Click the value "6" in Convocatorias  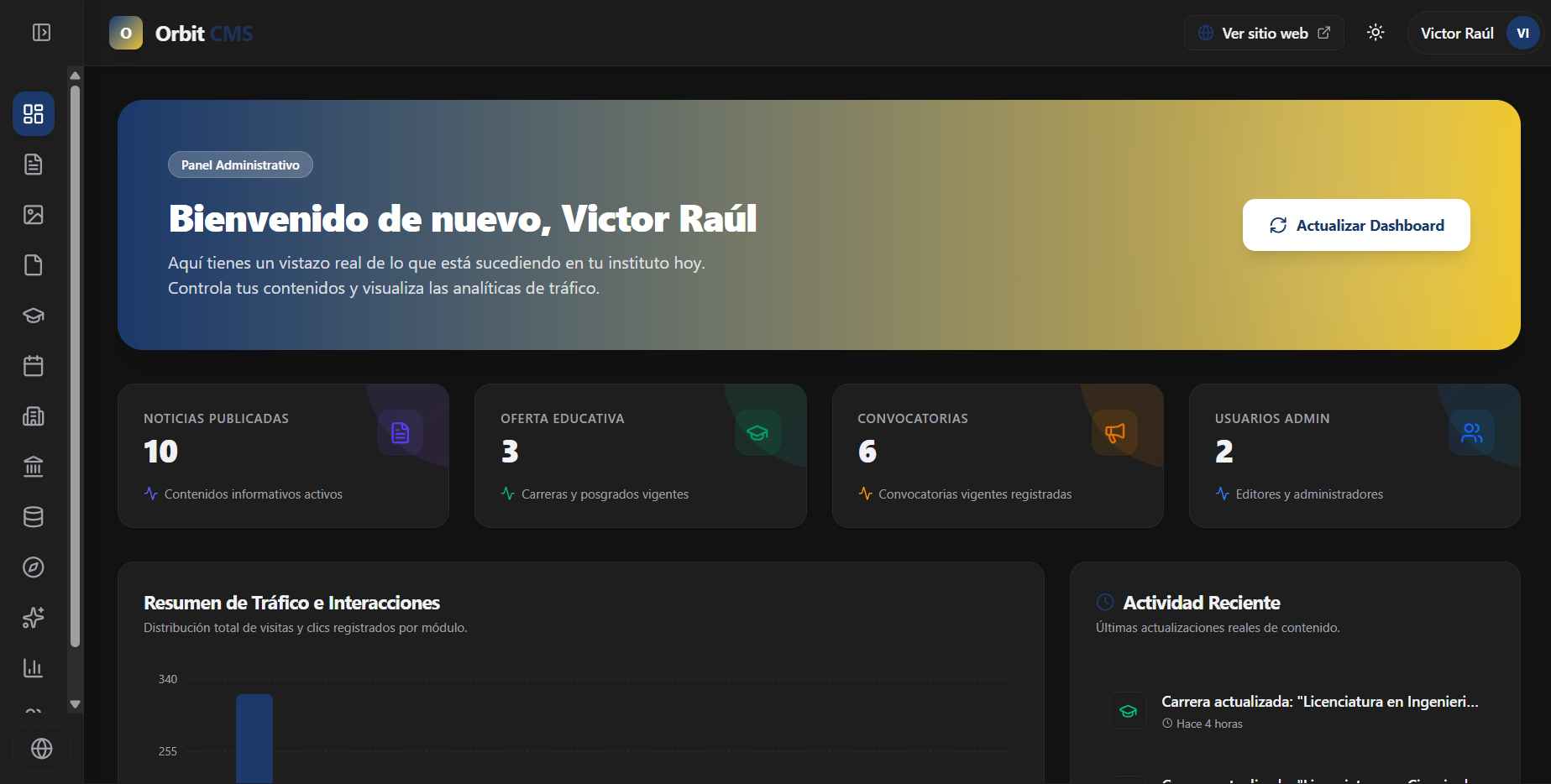point(867,452)
